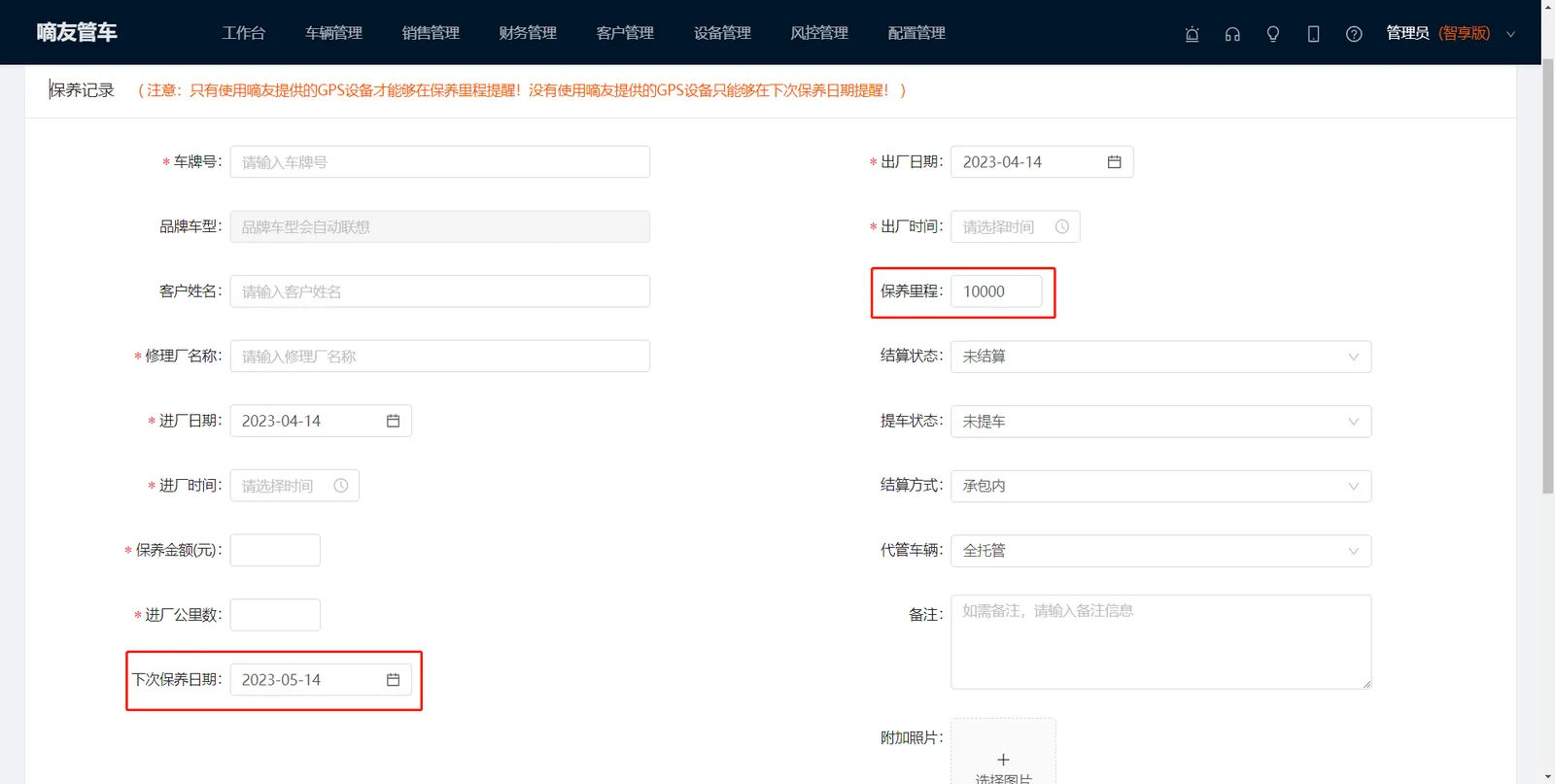This screenshot has width=1555, height=784.
Task: Open the 配置管理 menu
Action: [x=916, y=33]
